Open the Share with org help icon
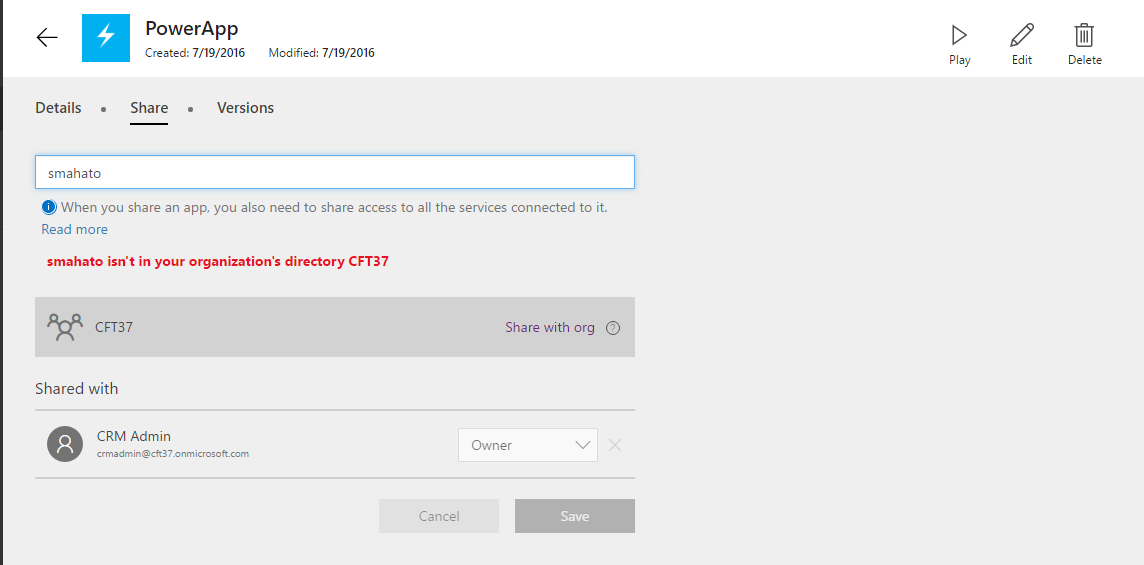Screen dimensions: 1144x565 point(613,328)
